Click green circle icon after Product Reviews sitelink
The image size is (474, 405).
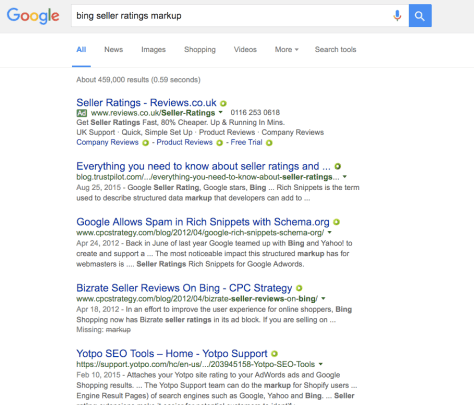(x=219, y=143)
